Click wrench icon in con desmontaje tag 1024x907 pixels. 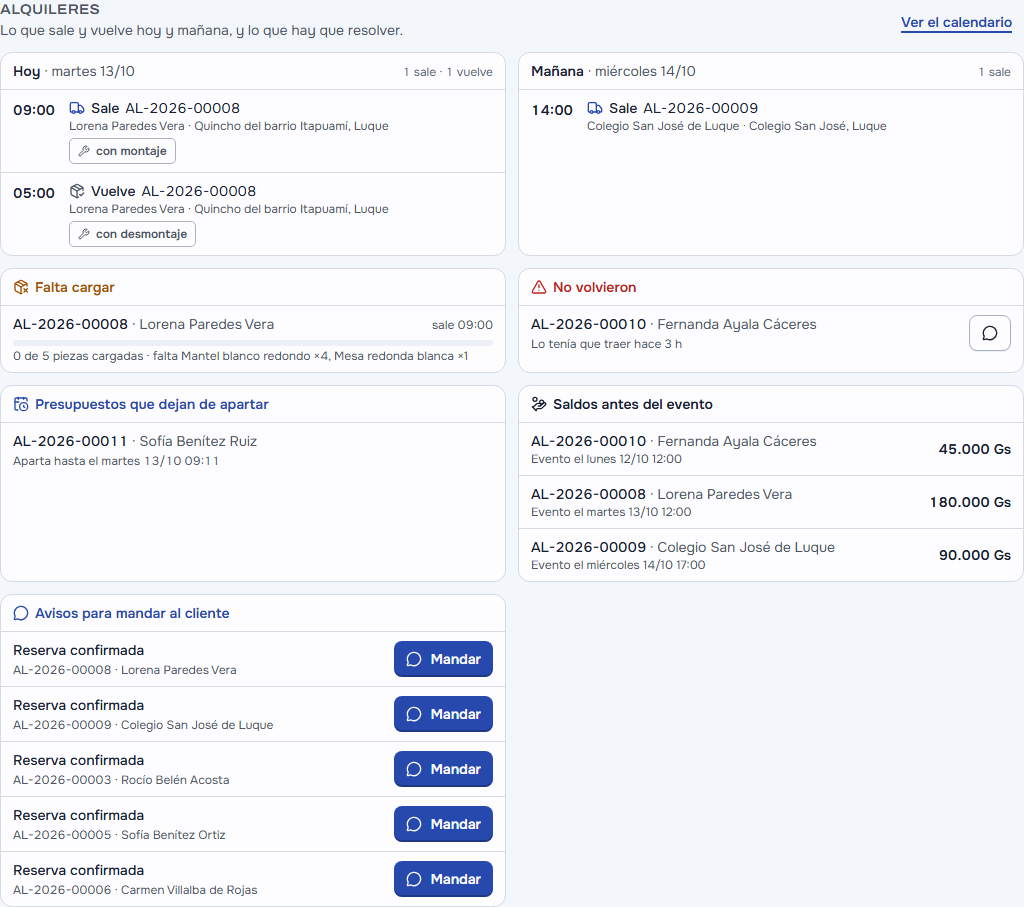point(84,234)
